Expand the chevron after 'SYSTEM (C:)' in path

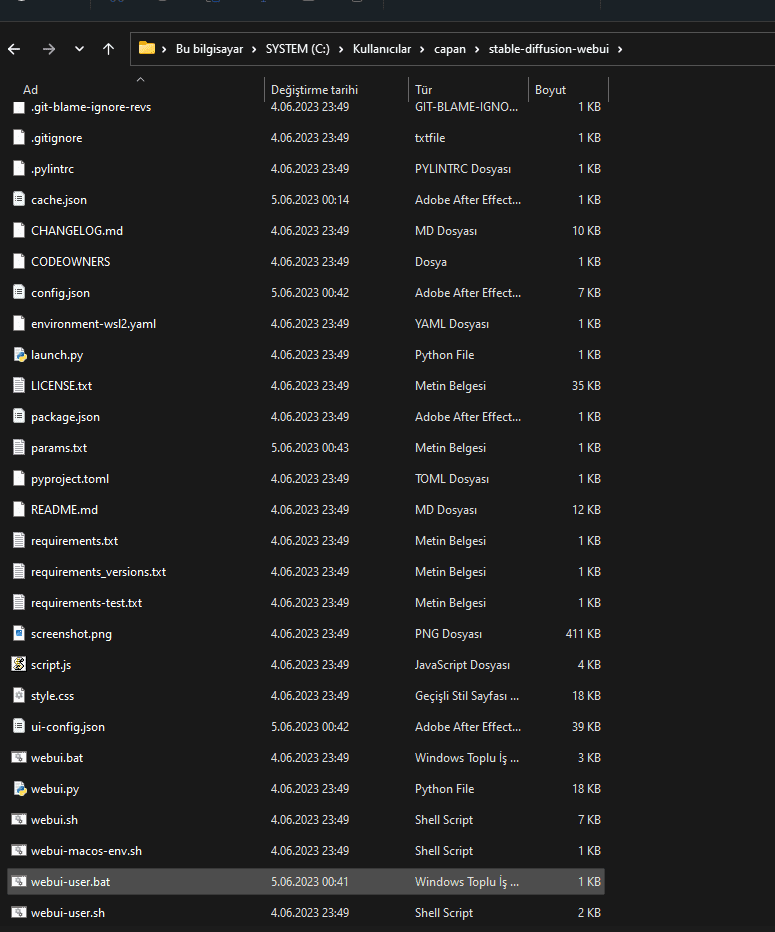pos(342,49)
